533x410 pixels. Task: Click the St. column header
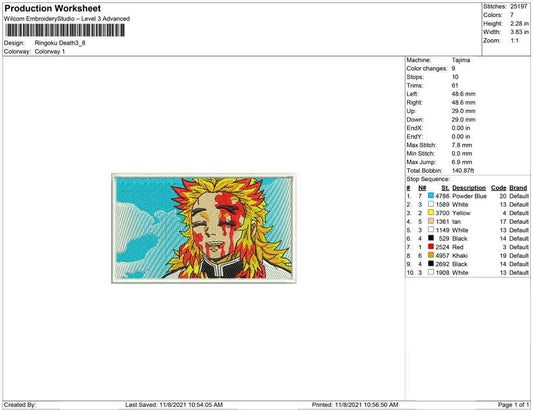(445, 188)
